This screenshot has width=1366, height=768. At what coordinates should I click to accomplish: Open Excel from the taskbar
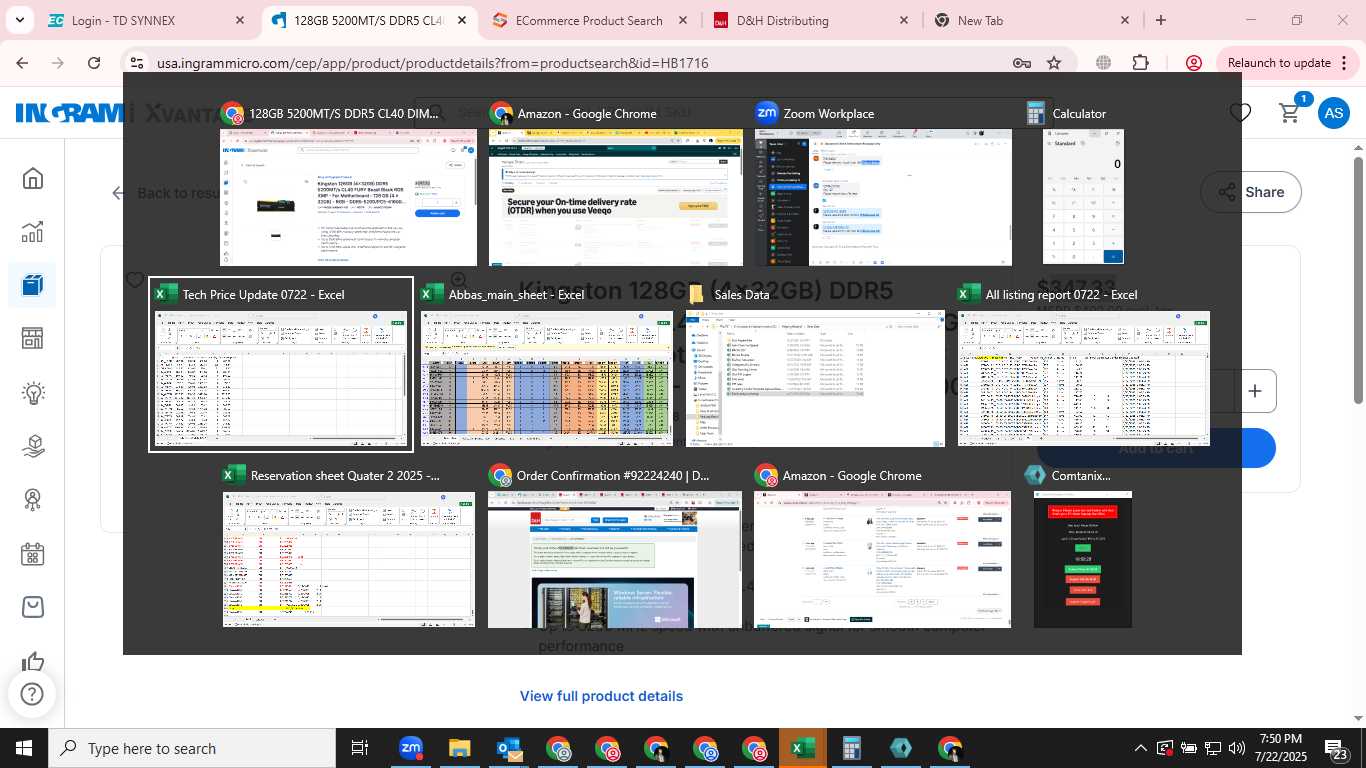point(802,748)
